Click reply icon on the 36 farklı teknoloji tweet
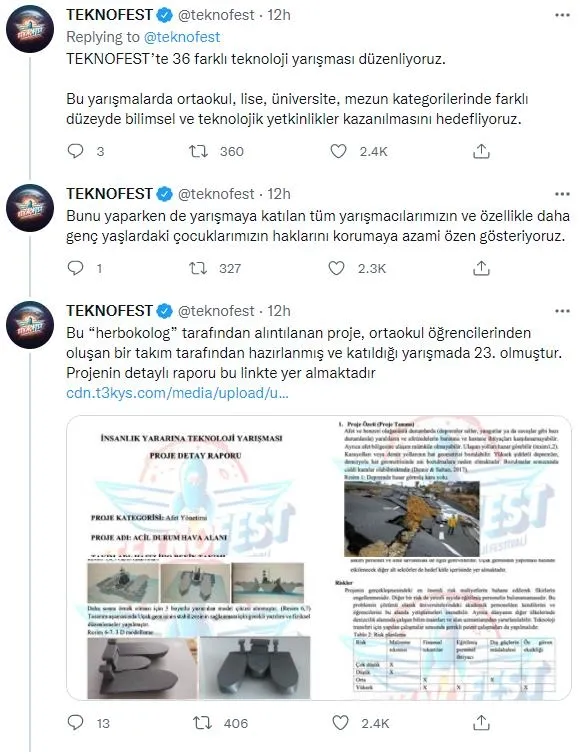The image size is (580, 754). [76, 151]
